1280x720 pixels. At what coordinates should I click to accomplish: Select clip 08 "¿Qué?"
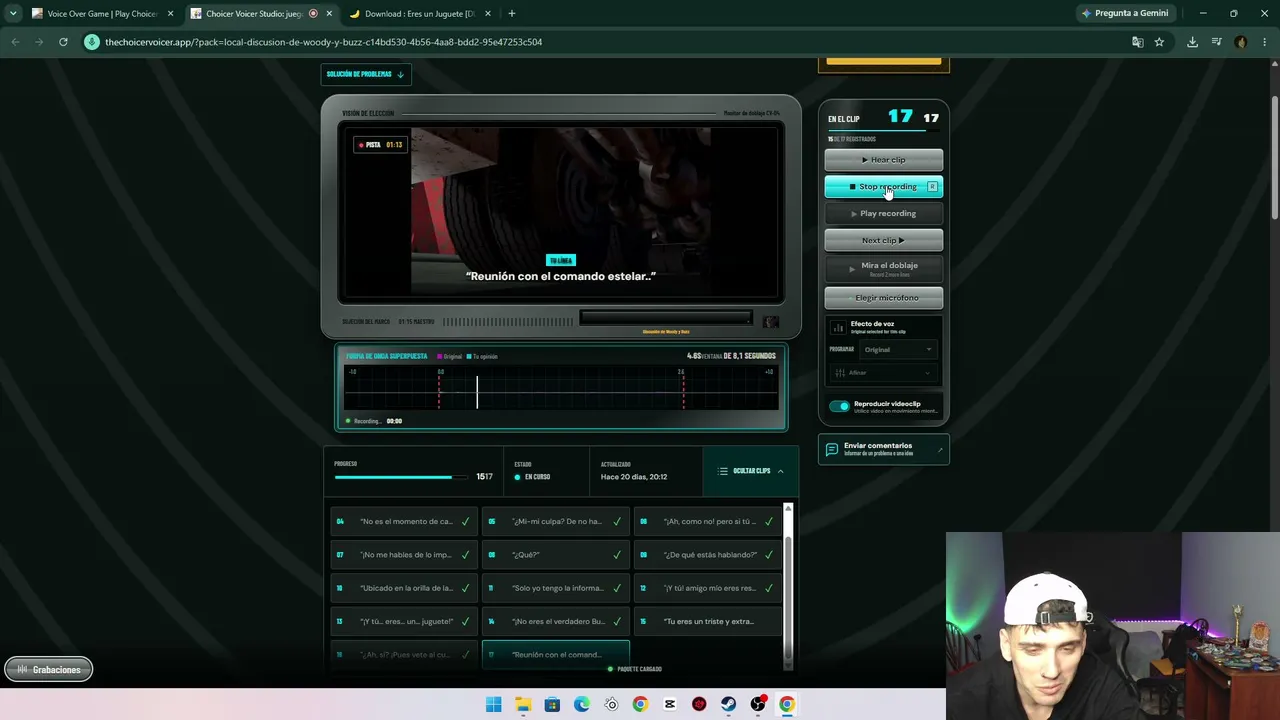point(556,555)
